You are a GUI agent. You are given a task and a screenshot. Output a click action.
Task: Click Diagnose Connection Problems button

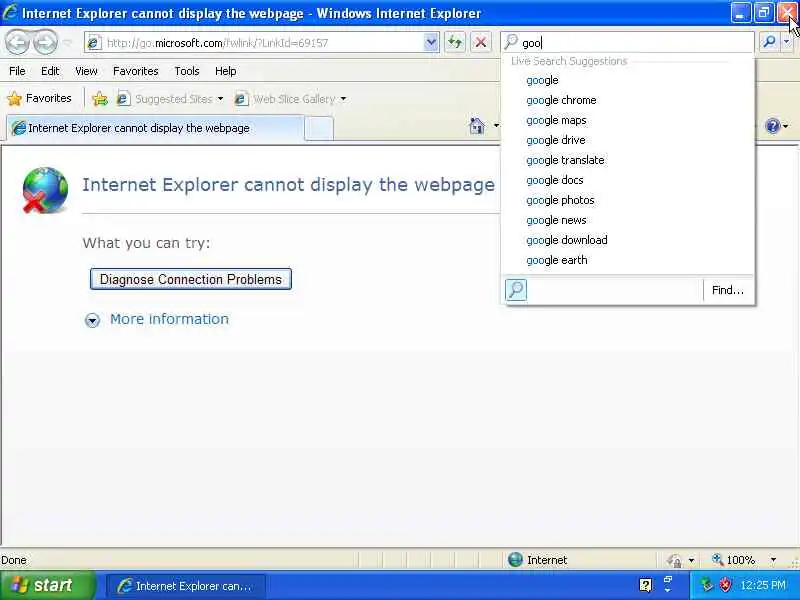click(191, 279)
